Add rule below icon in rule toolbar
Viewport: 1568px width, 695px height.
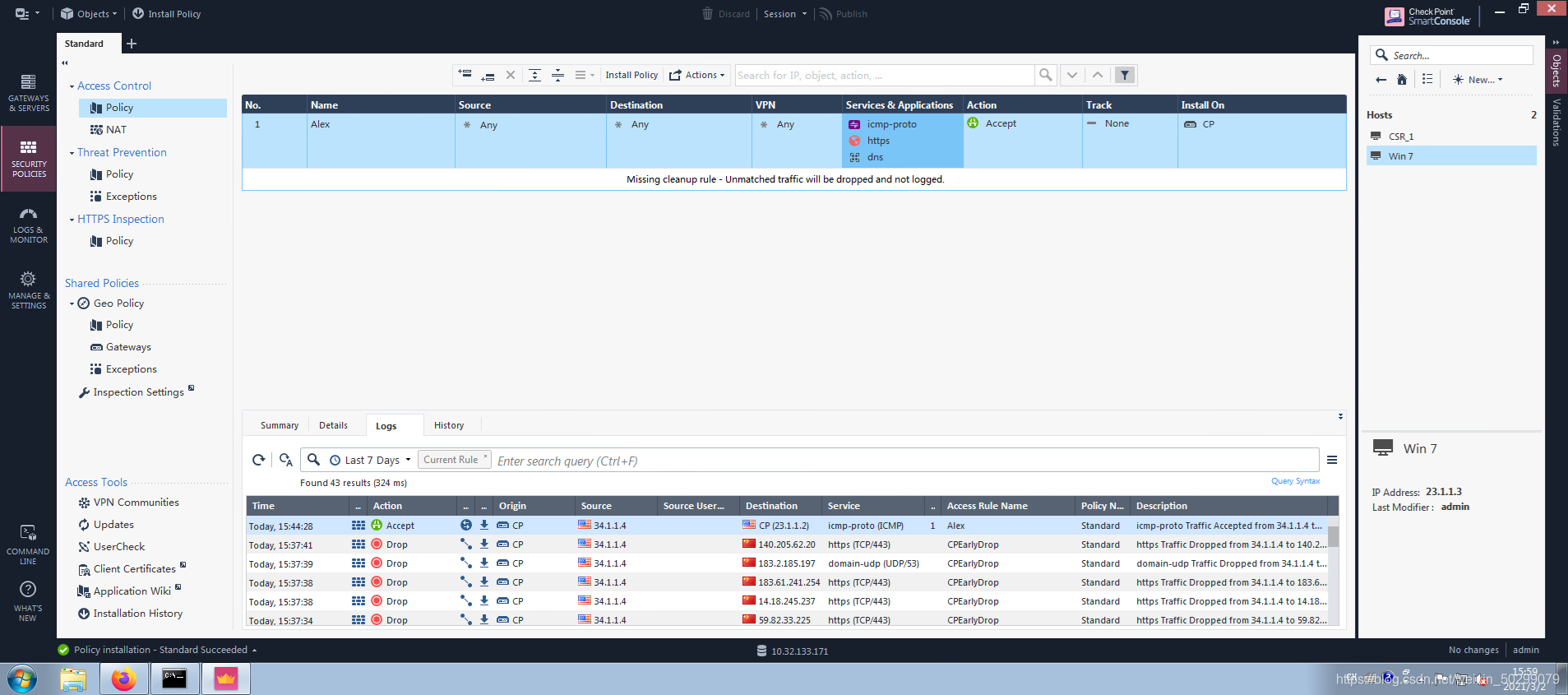click(488, 75)
